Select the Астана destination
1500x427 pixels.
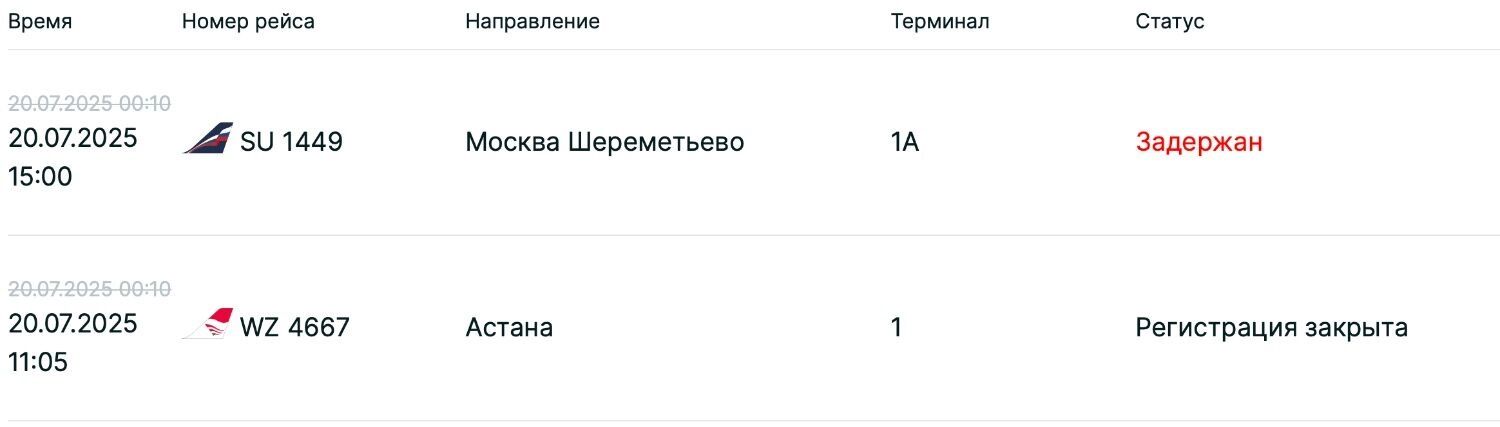point(509,327)
